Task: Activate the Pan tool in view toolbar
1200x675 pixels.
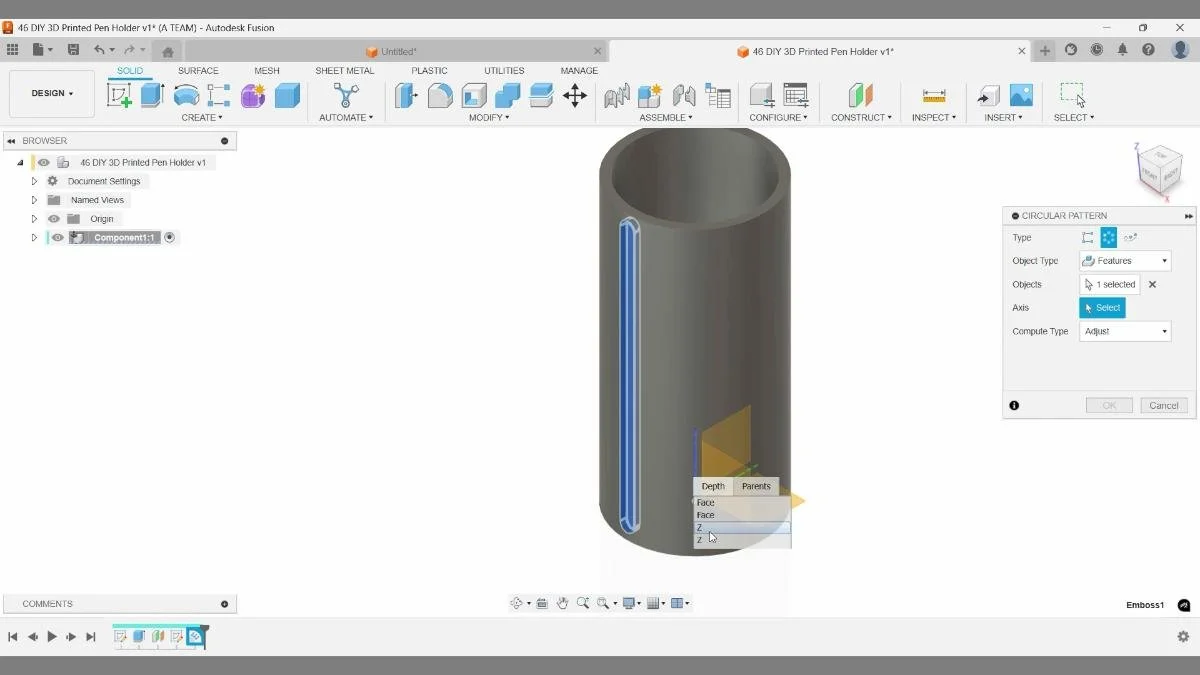Action: 562,602
